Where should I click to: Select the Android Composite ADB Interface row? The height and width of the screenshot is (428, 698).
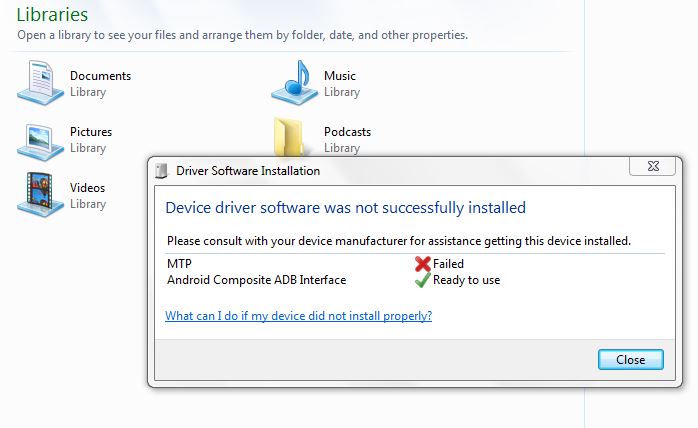(415, 280)
